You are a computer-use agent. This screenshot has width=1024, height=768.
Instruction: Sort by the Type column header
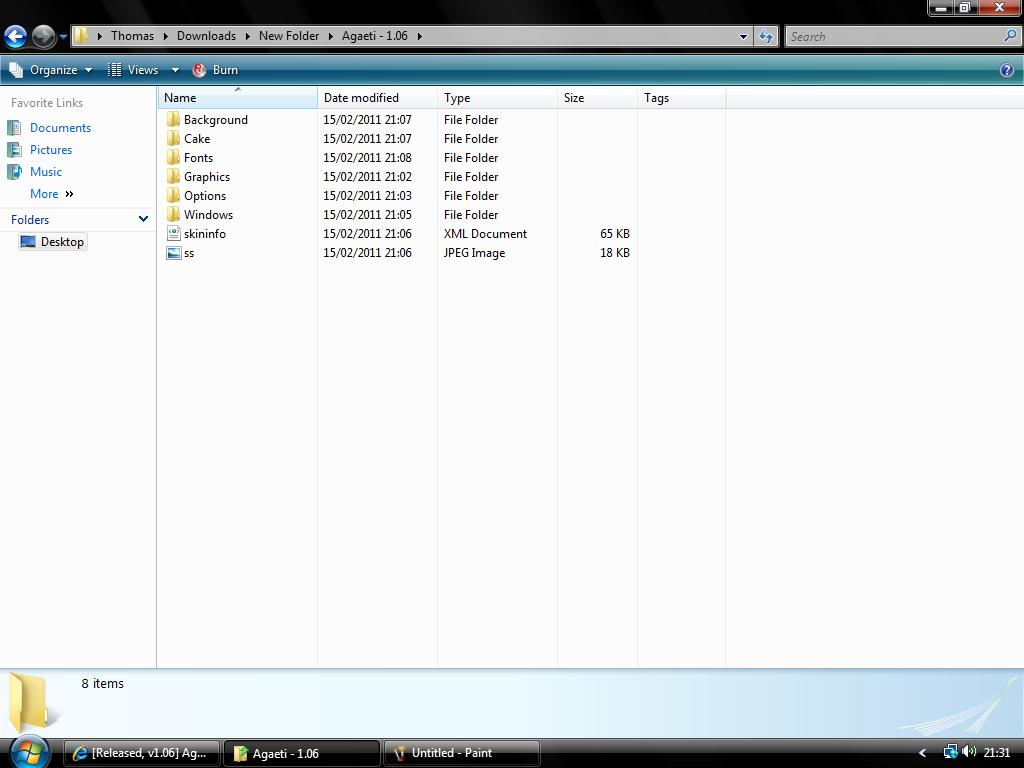498,98
